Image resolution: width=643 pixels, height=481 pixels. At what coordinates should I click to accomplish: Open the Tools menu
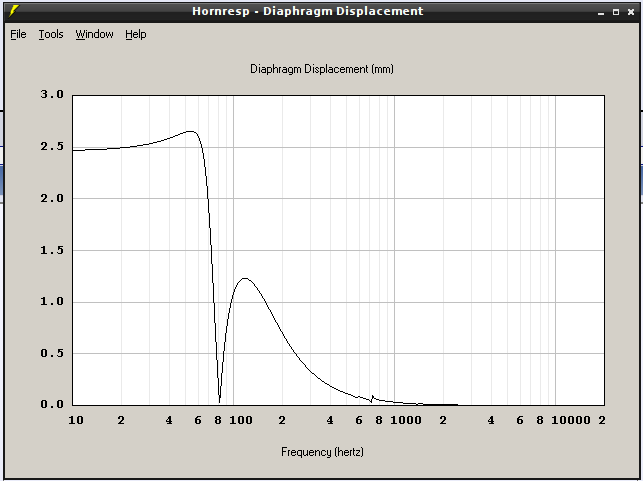[x=51, y=34]
